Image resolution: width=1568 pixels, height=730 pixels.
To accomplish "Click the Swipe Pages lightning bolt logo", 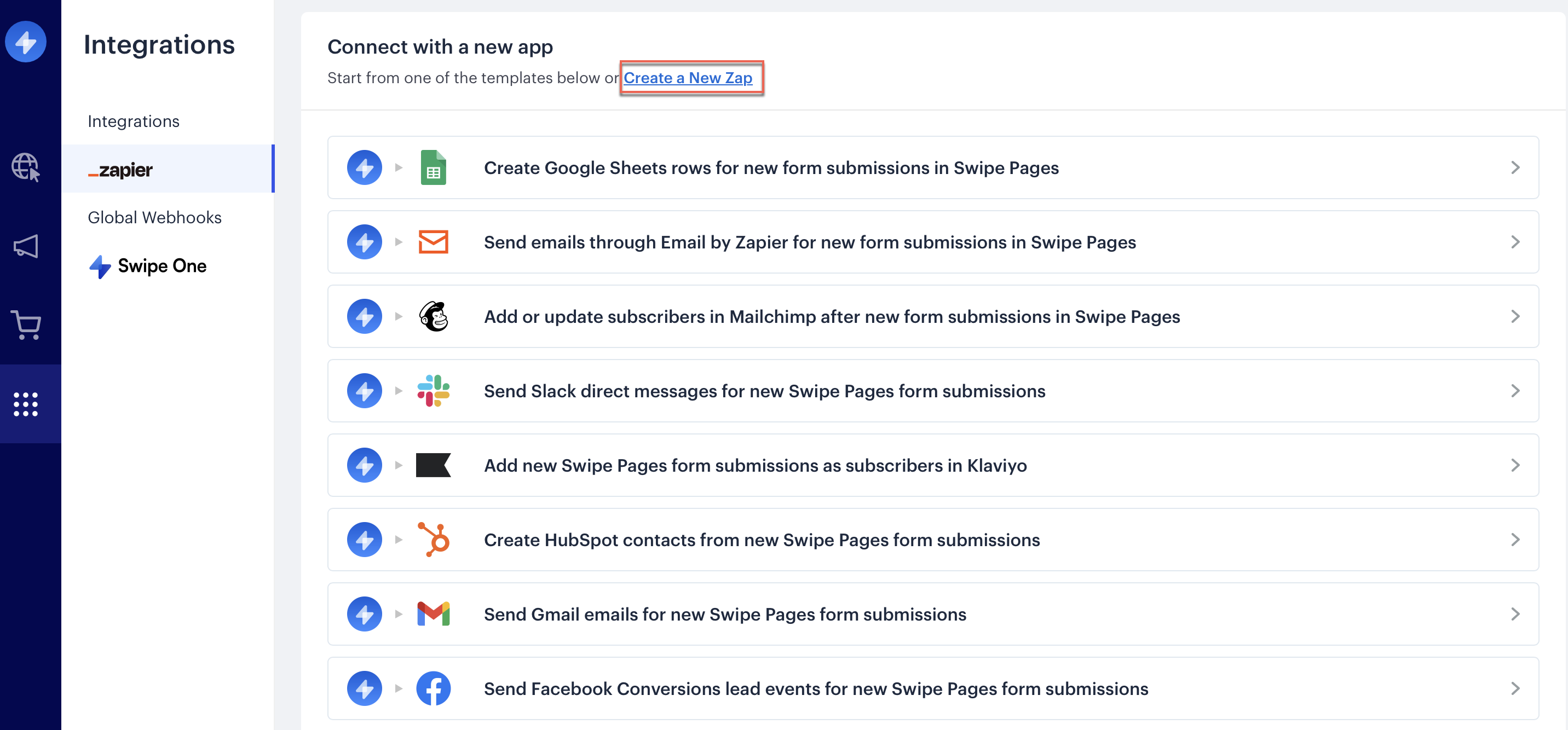I will point(26,42).
